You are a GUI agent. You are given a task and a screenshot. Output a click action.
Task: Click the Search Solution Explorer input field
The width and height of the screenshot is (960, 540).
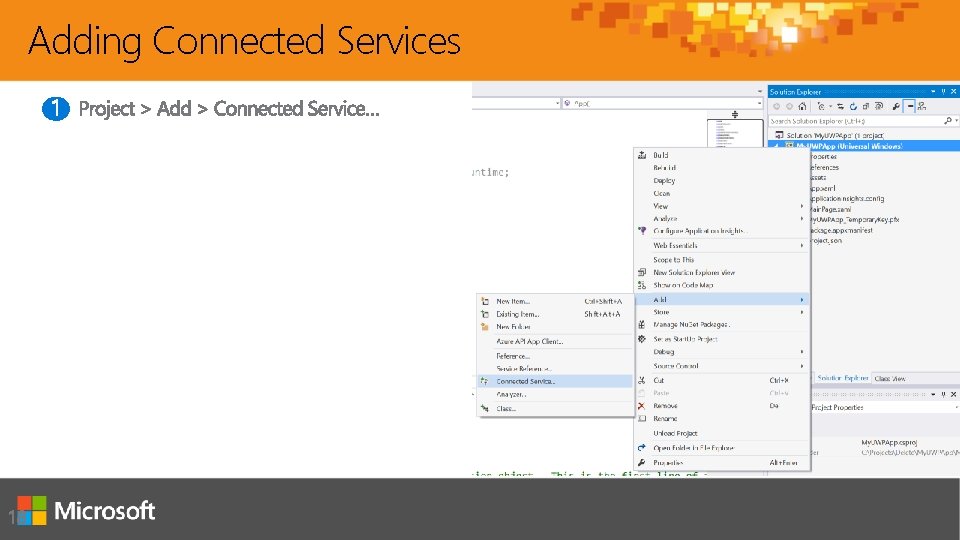(x=856, y=121)
